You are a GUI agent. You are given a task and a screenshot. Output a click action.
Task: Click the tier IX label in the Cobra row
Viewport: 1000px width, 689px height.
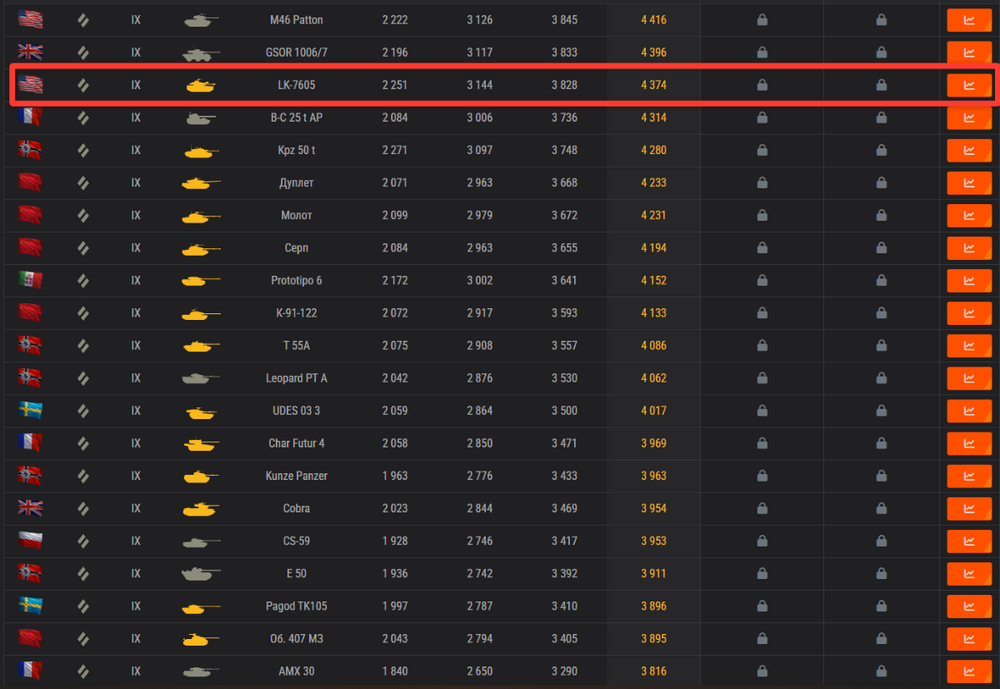[x=136, y=508]
